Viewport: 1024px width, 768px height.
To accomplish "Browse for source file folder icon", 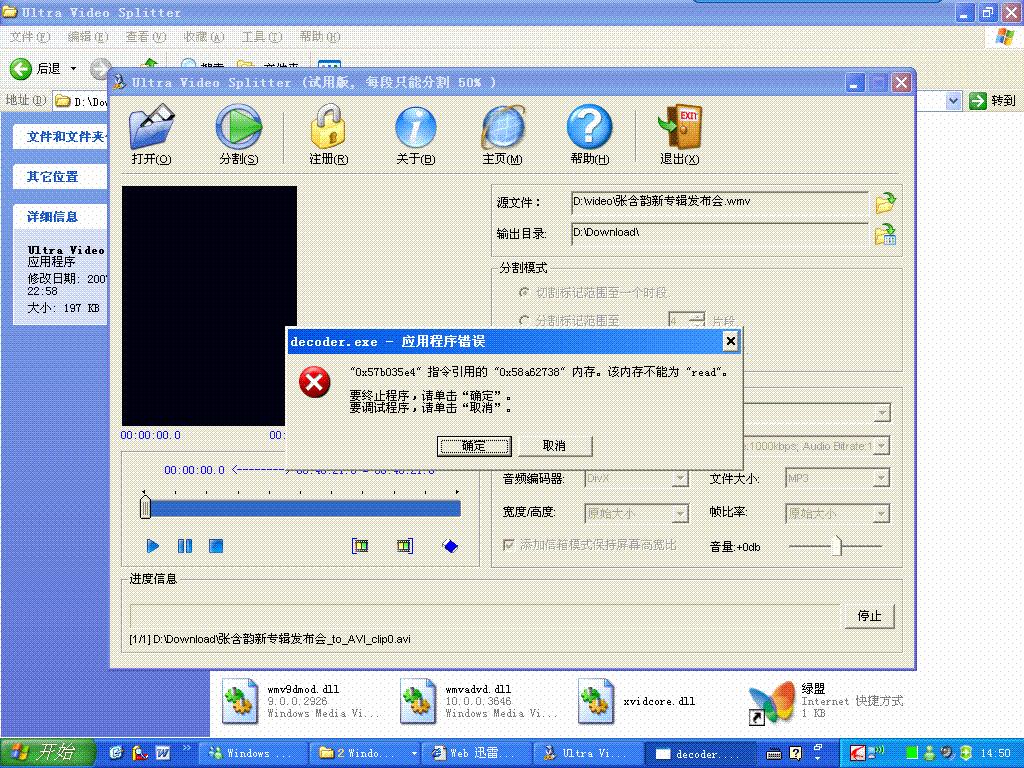I will point(886,202).
